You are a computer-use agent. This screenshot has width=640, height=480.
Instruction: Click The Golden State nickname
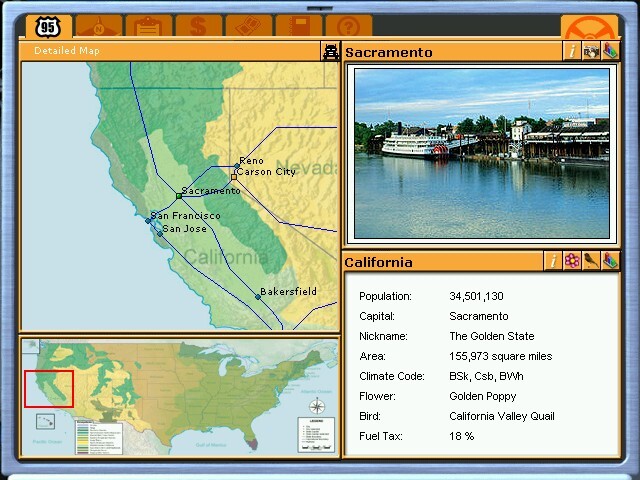pyautogui.click(x=492, y=336)
